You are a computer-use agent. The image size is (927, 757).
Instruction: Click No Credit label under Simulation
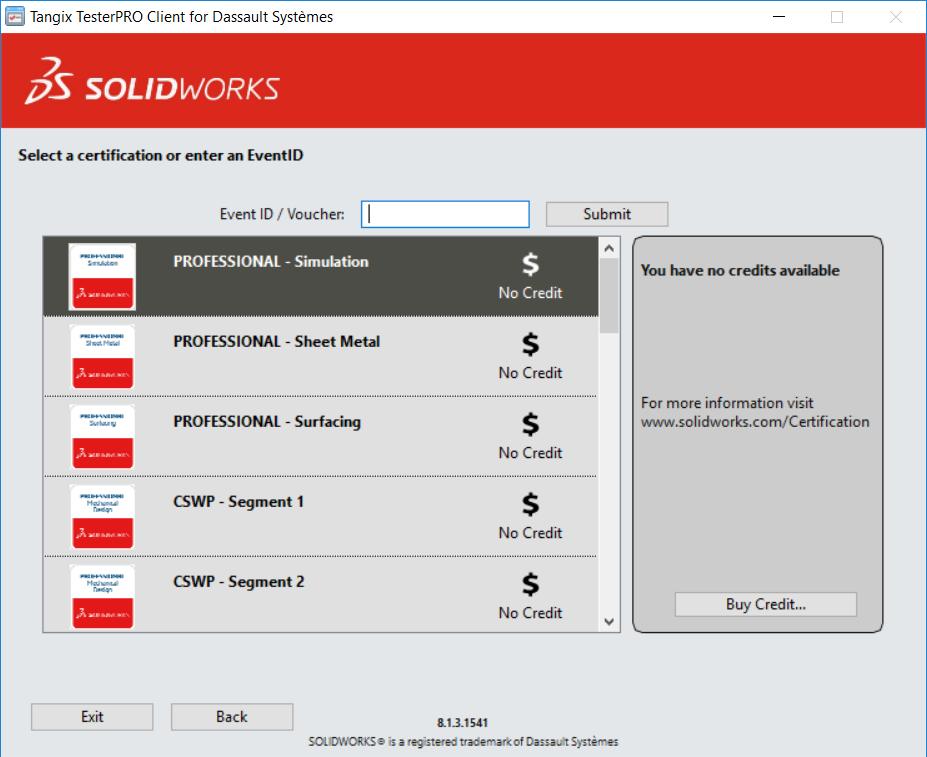point(530,293)
